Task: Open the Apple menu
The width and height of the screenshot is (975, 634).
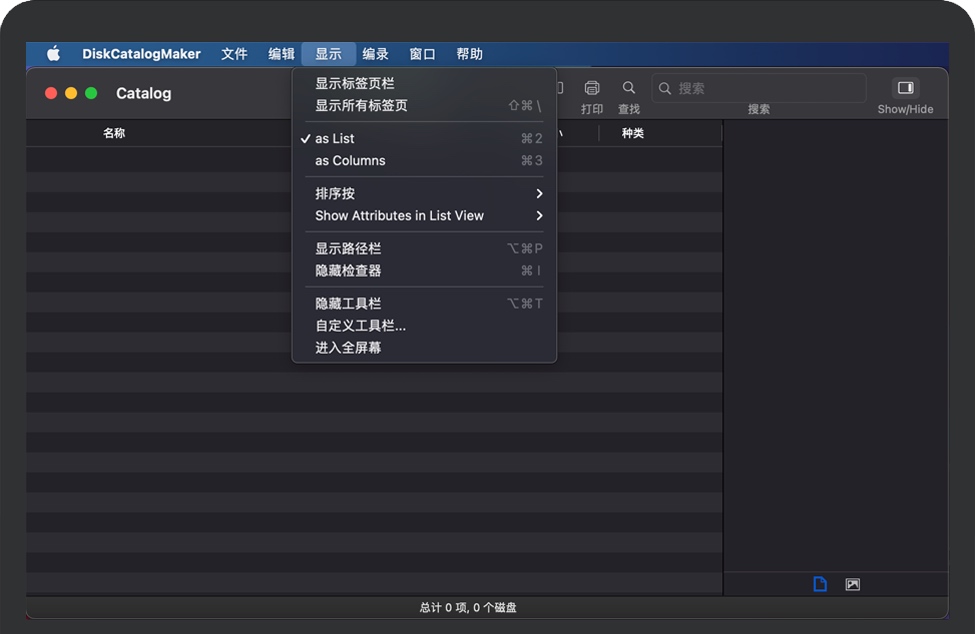Action: pyautogui.click(x=53, y=54)
